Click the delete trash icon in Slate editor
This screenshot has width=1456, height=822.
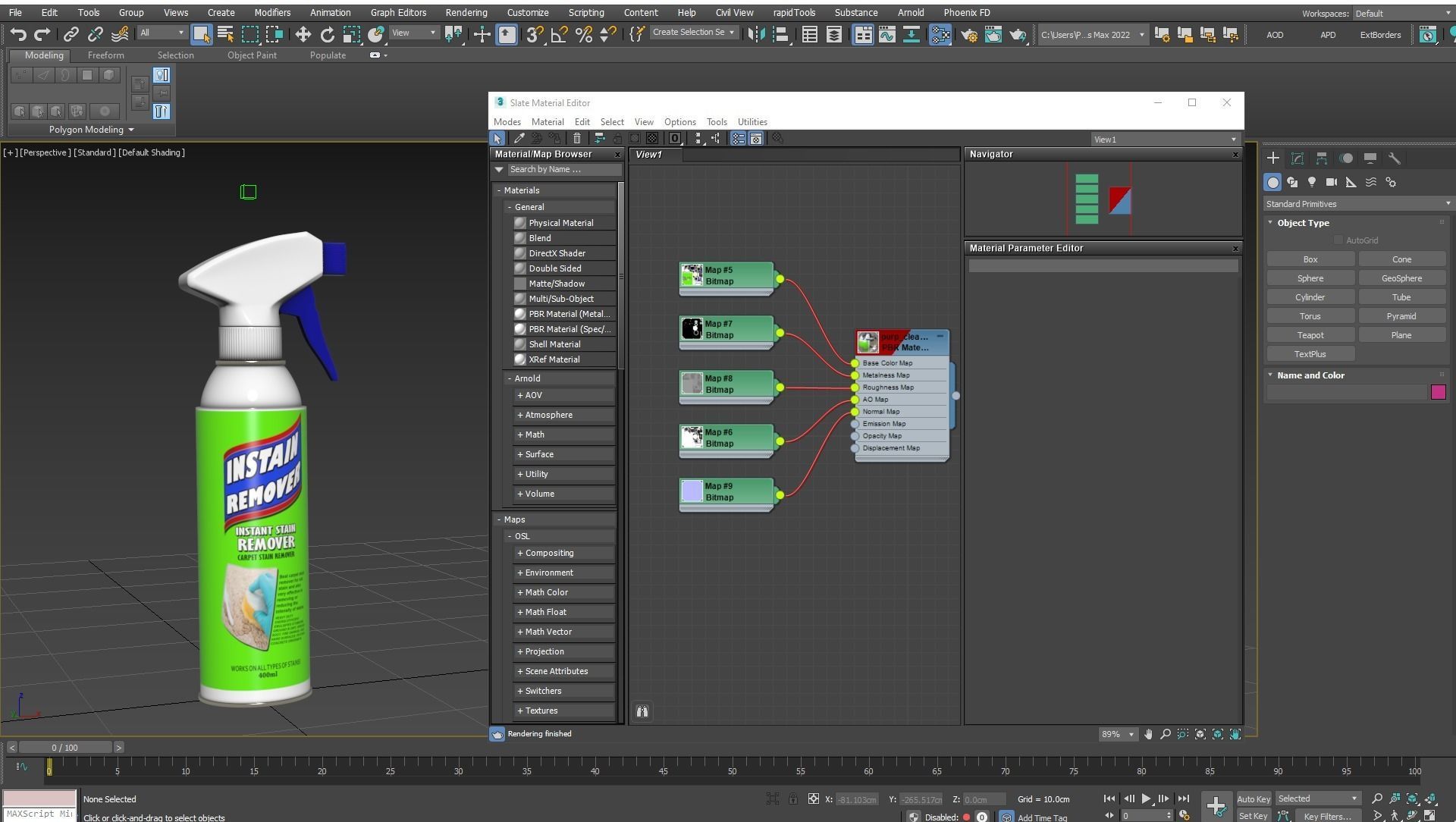577,139
